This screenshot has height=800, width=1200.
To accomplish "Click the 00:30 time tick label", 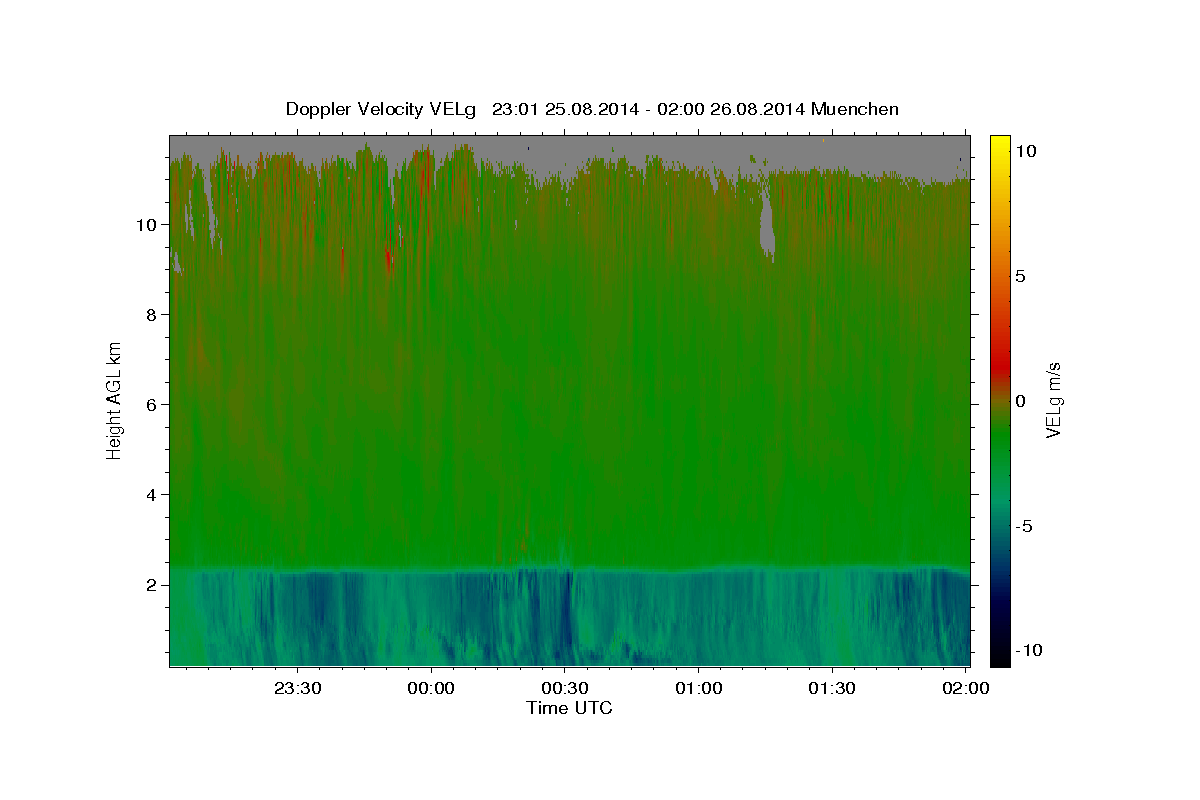I will pyautogui.click(x=565, y=688).
